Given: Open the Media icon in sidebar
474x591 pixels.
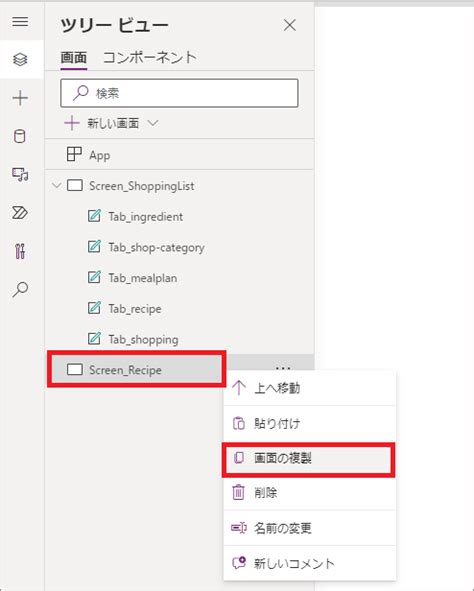Looking at the screenshot, I should [x=20, y=175].
